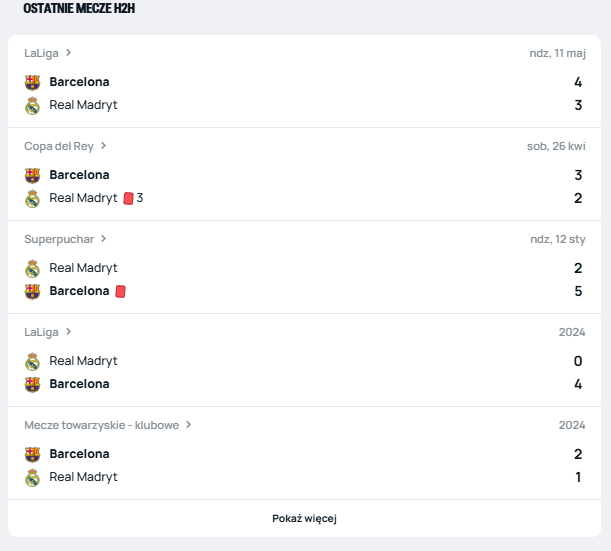The height and width of the screenshot is (551, 611).
Task: Click Real Madryt crest in Superpuchar match
Action: pos(32,268)
